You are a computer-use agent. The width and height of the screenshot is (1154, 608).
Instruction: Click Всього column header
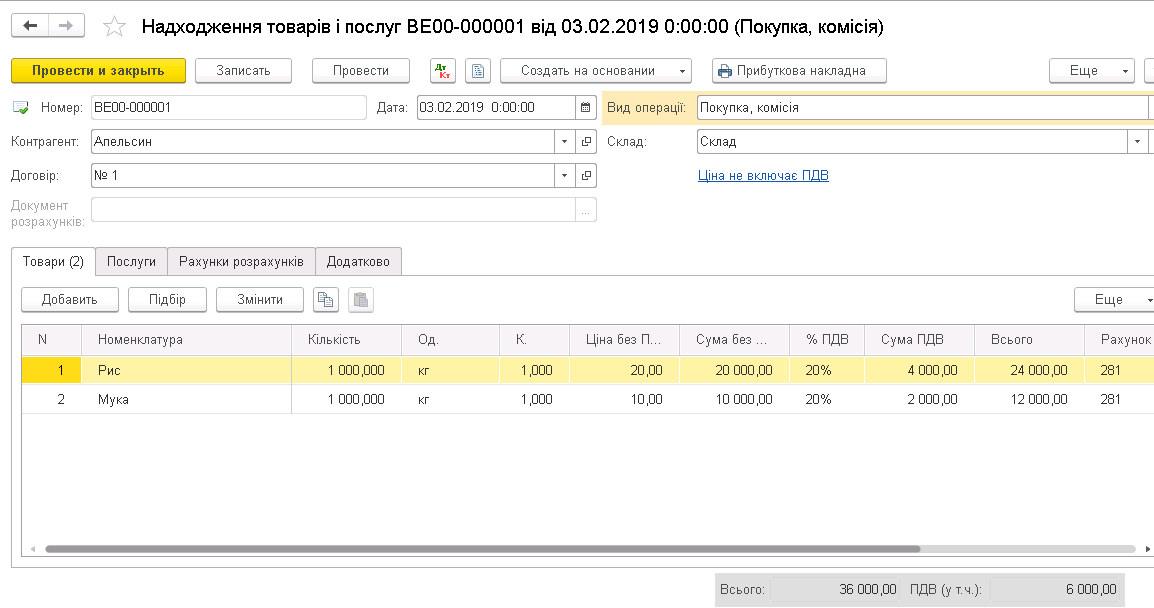coord(1029,339)
